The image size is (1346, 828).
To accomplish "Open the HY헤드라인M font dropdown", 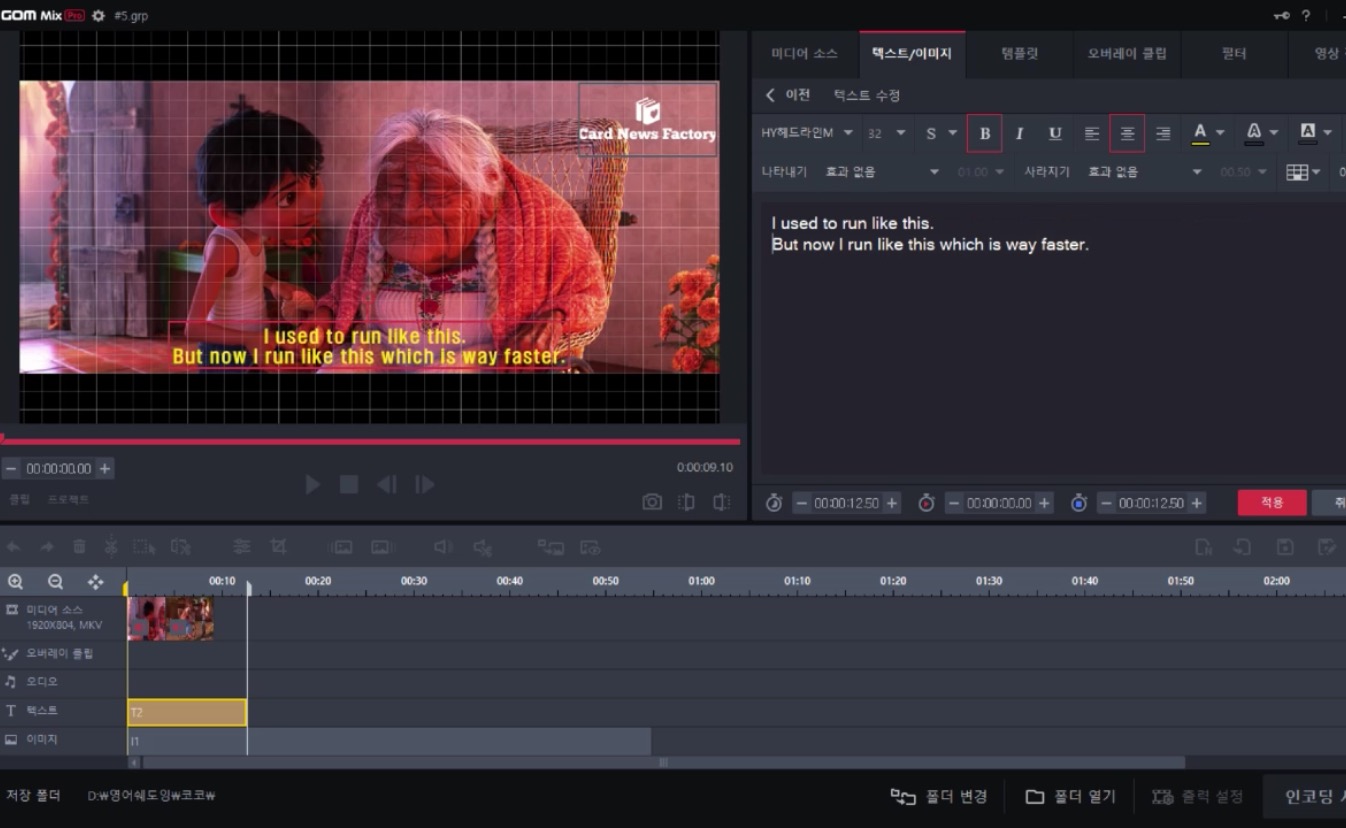I will [806, 133].
